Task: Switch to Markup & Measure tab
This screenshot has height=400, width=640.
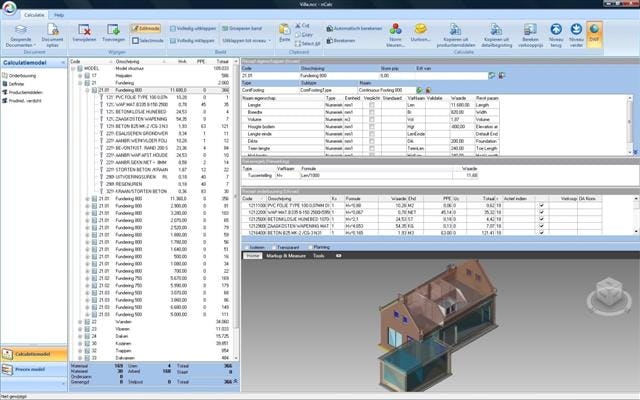Action: point(287,256)
